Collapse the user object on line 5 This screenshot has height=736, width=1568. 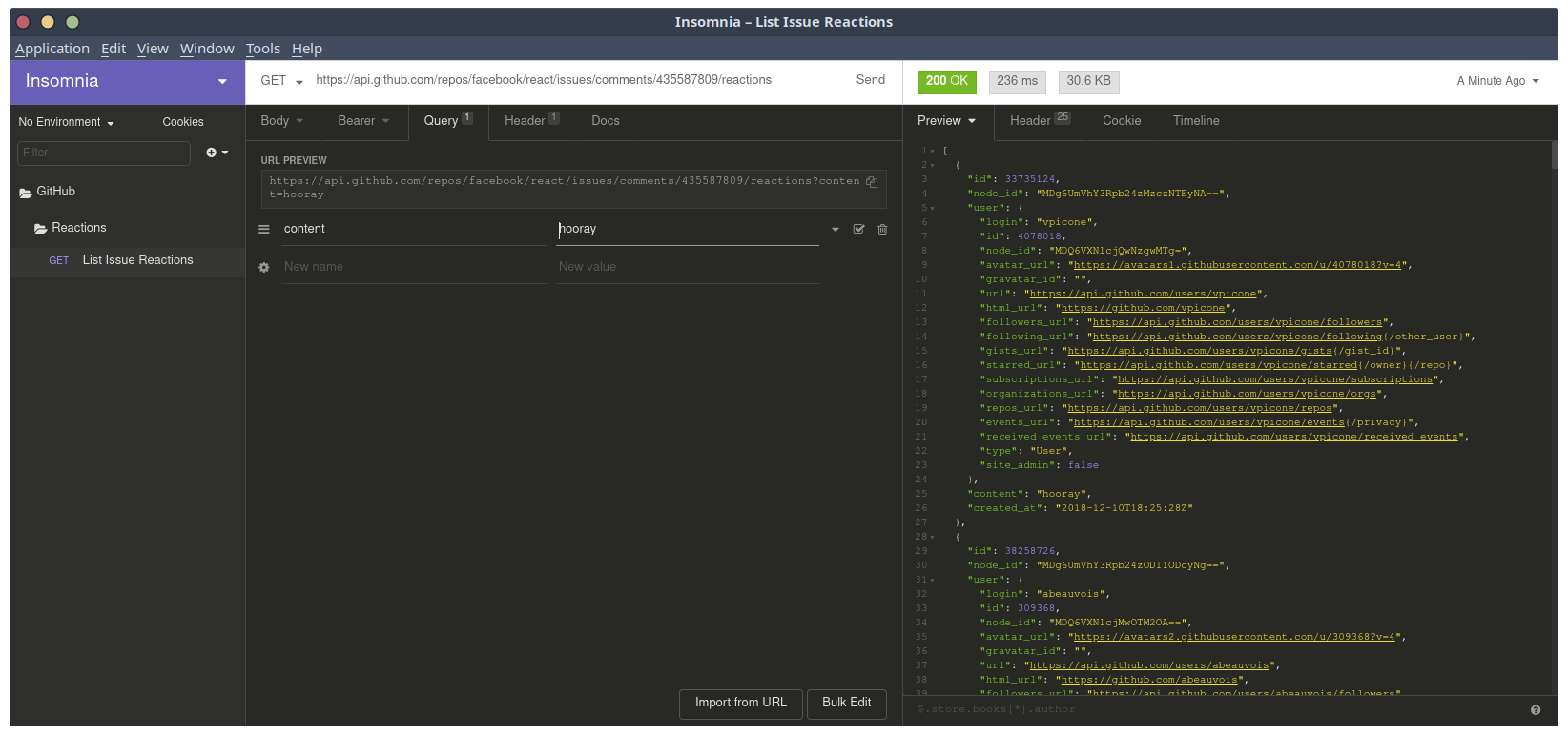[932, 208]
